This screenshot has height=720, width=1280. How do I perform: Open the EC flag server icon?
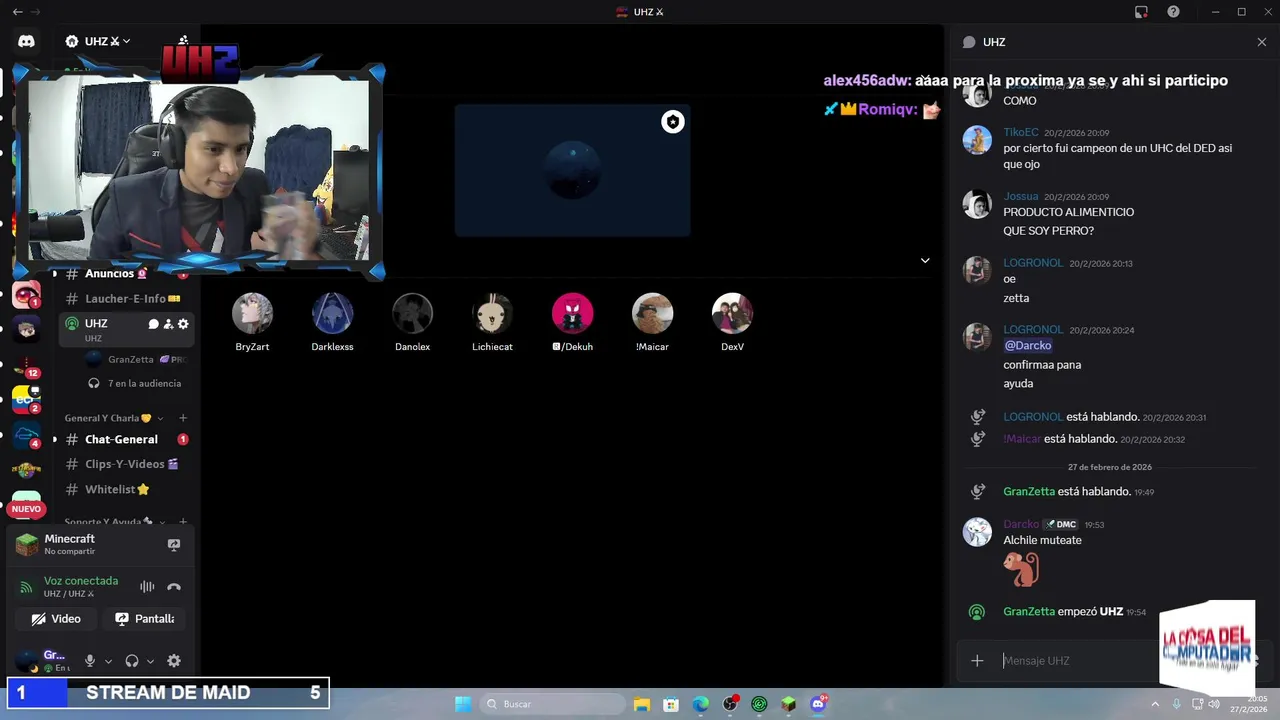26,400
